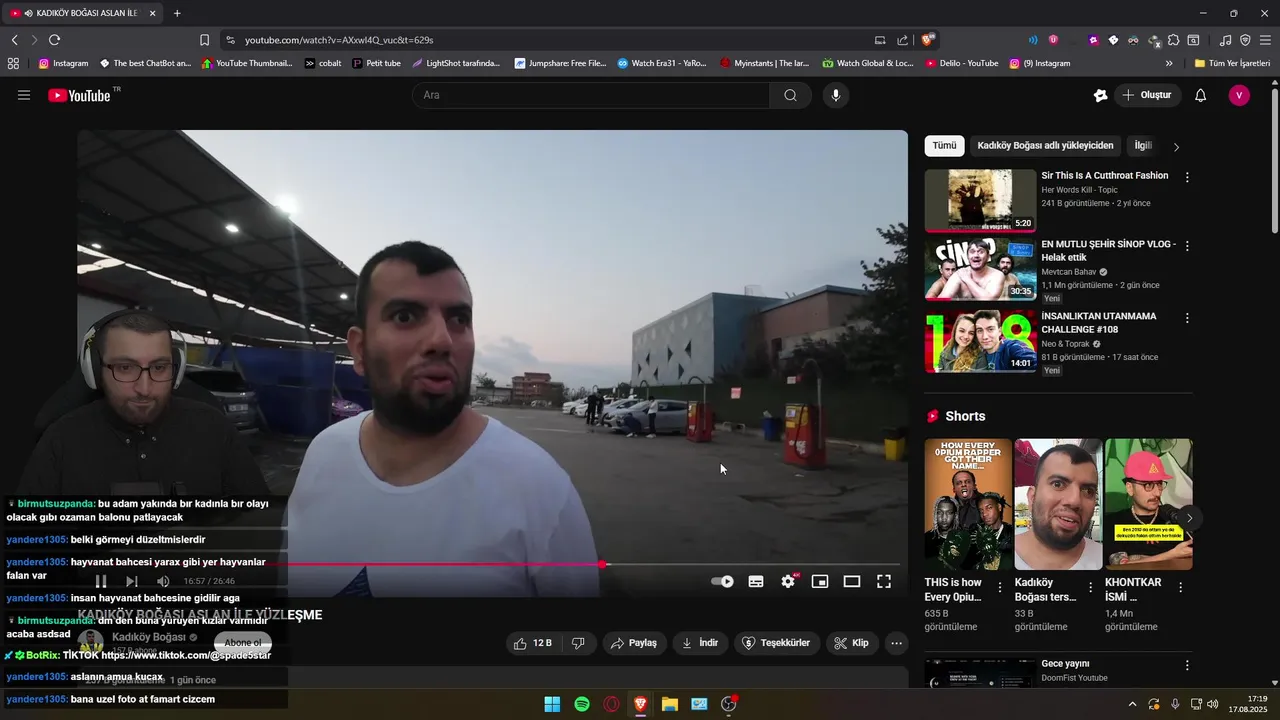Toggle the autoplay switch in the player

pos(722,581)
